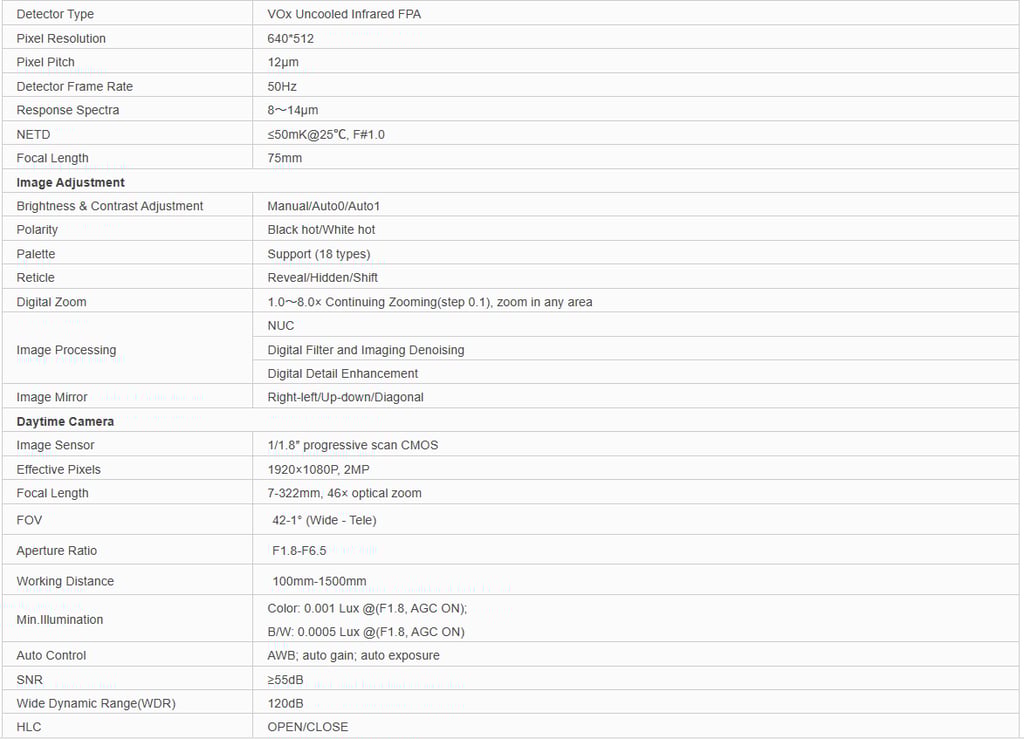Select the Digital Detail Enhancement entry

(342, 373)
